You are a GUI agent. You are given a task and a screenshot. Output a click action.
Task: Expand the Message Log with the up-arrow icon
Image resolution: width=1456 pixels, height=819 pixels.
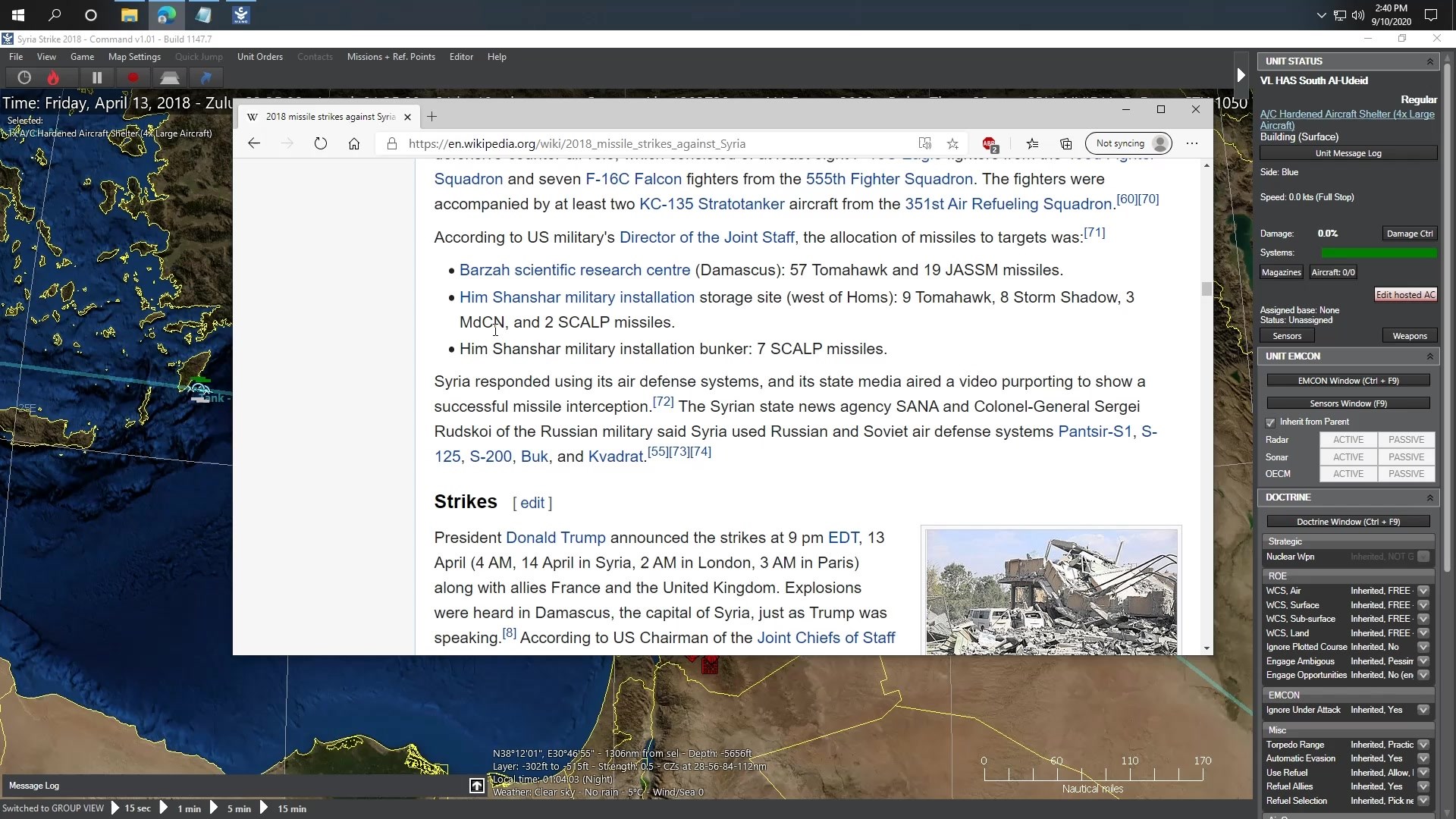coord(476,786)
